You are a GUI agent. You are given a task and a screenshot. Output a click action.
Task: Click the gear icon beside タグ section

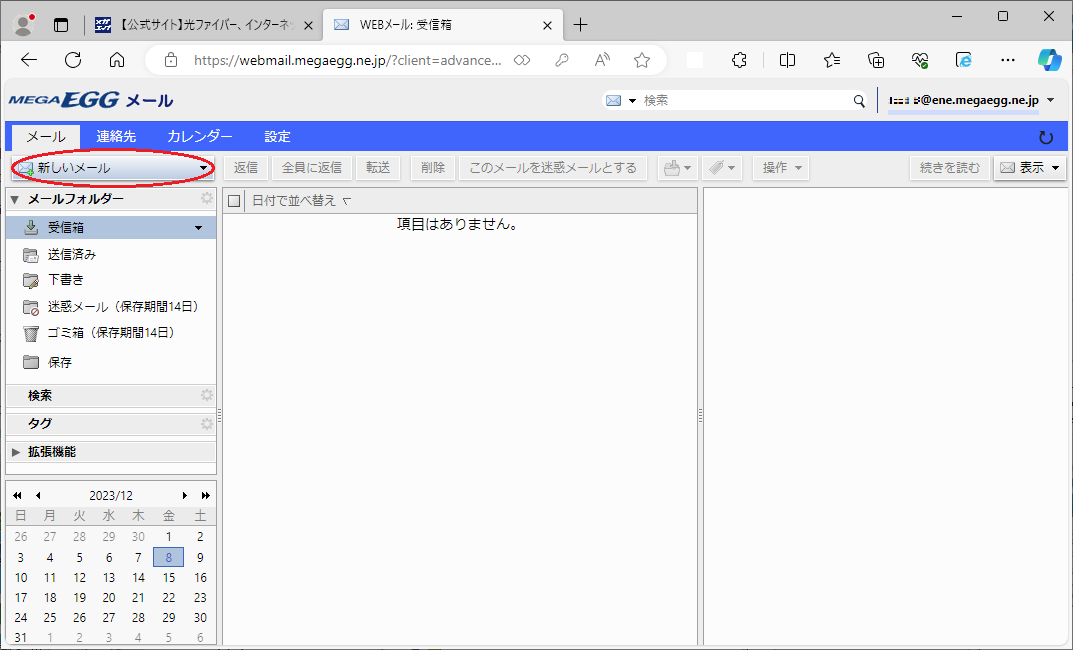tap(207, 423)
